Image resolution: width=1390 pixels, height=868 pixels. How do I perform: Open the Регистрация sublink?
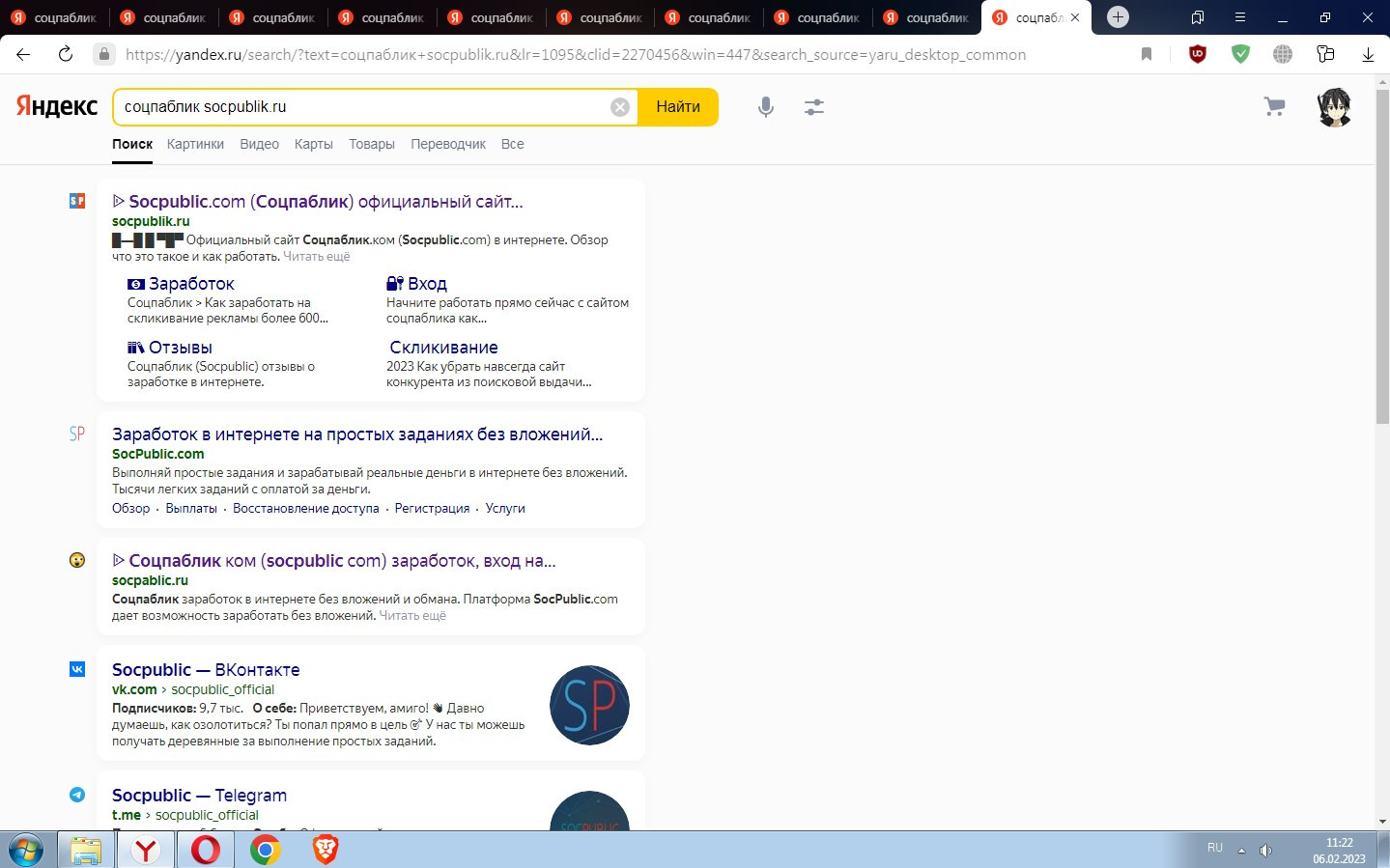(432, 508)
